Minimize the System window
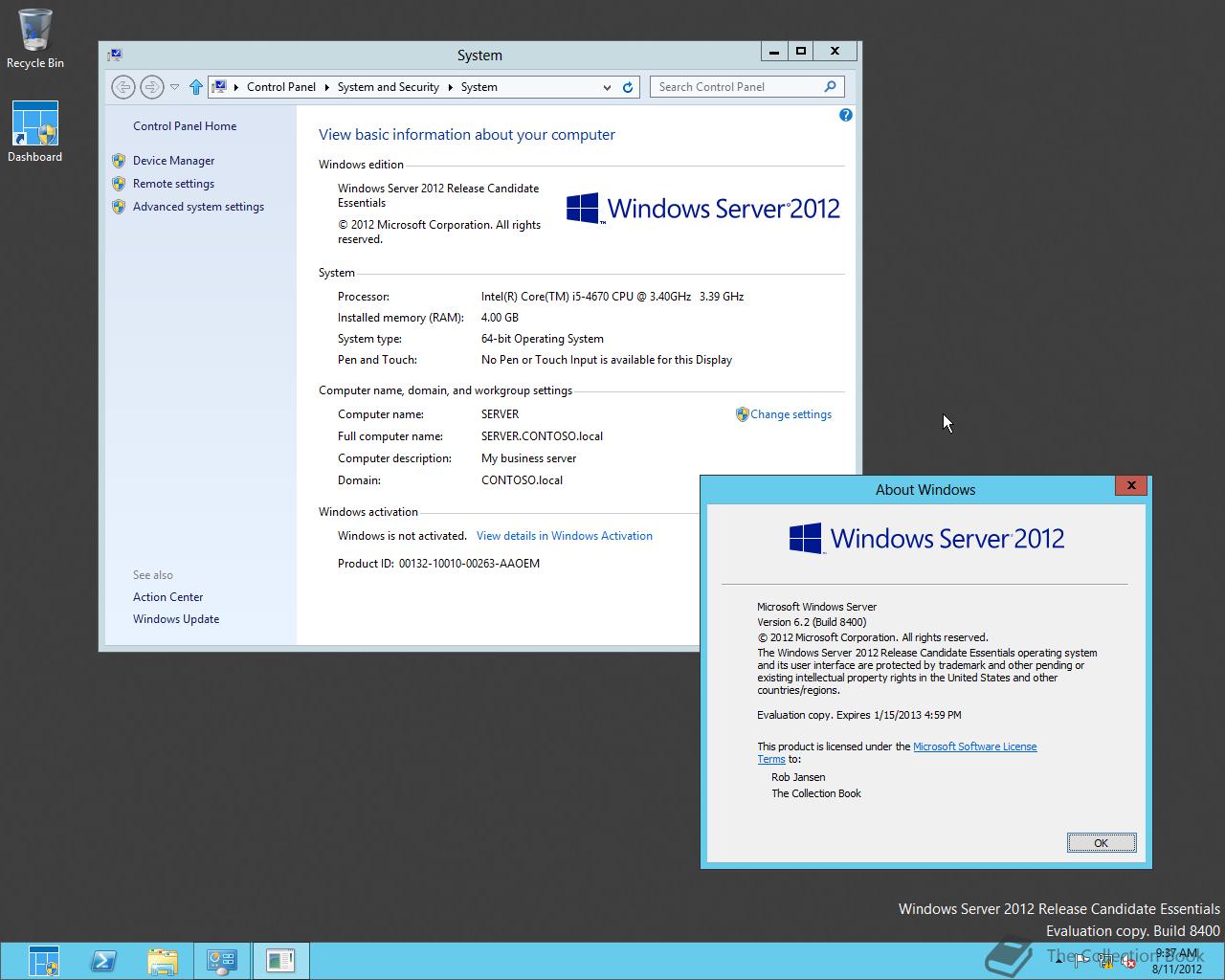The width and height of the screenshot is (1225, 980). [x=774, y=52]
